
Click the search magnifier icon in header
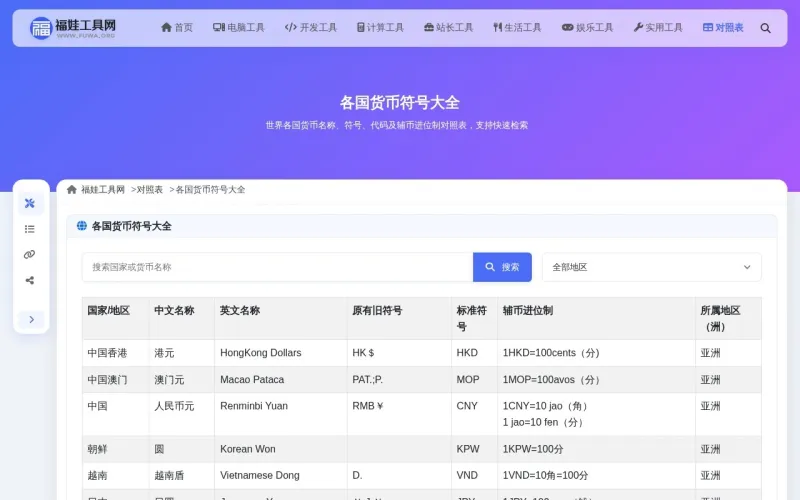765,28
